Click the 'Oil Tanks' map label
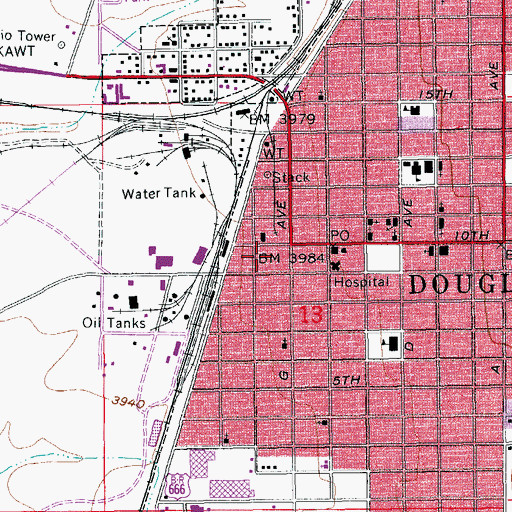This screenshot has height=512, width=512. click(x=114, y=323)
